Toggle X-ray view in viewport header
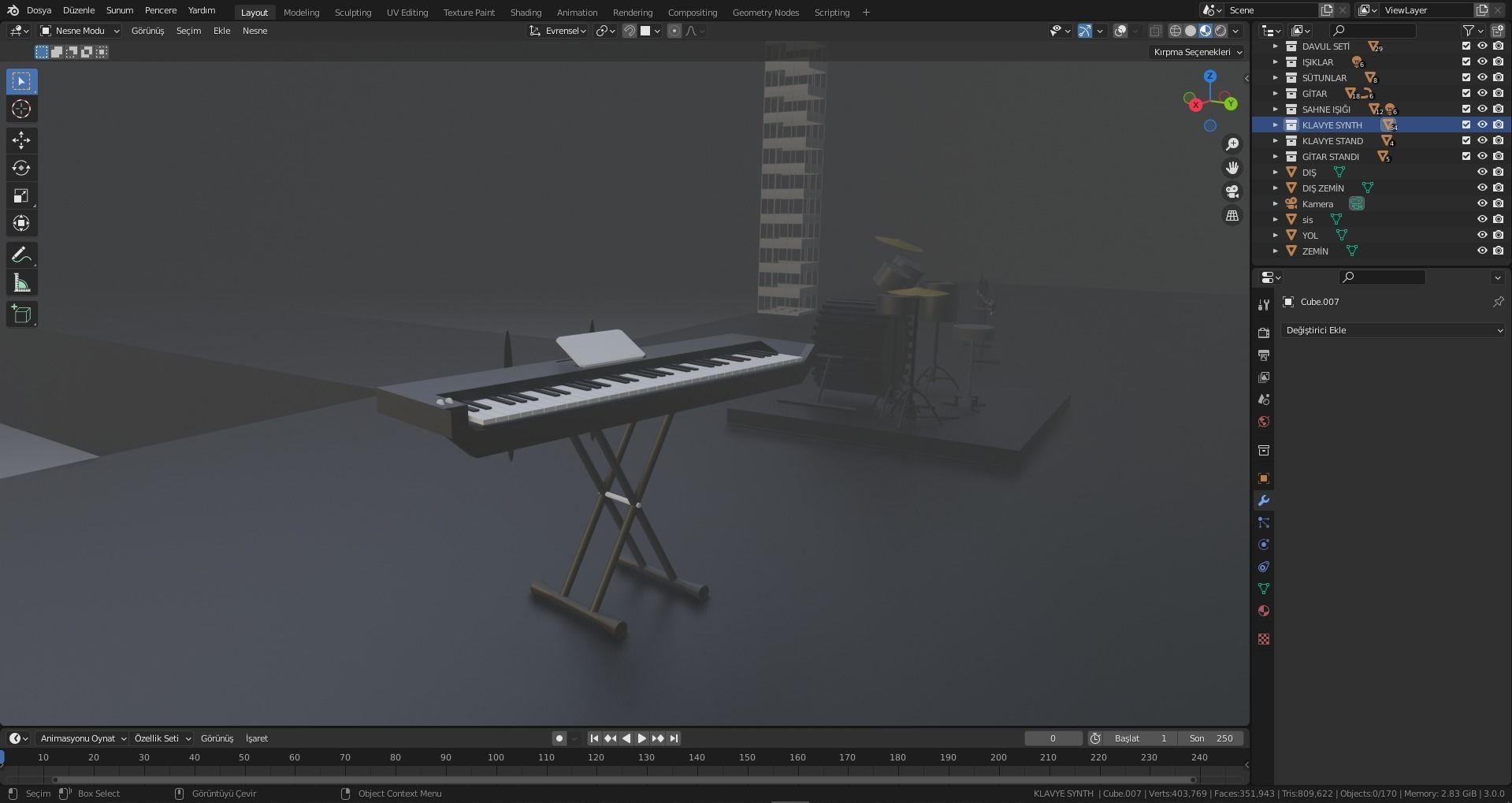This screenshot has width=1512, height=803. click(1155, 31)
